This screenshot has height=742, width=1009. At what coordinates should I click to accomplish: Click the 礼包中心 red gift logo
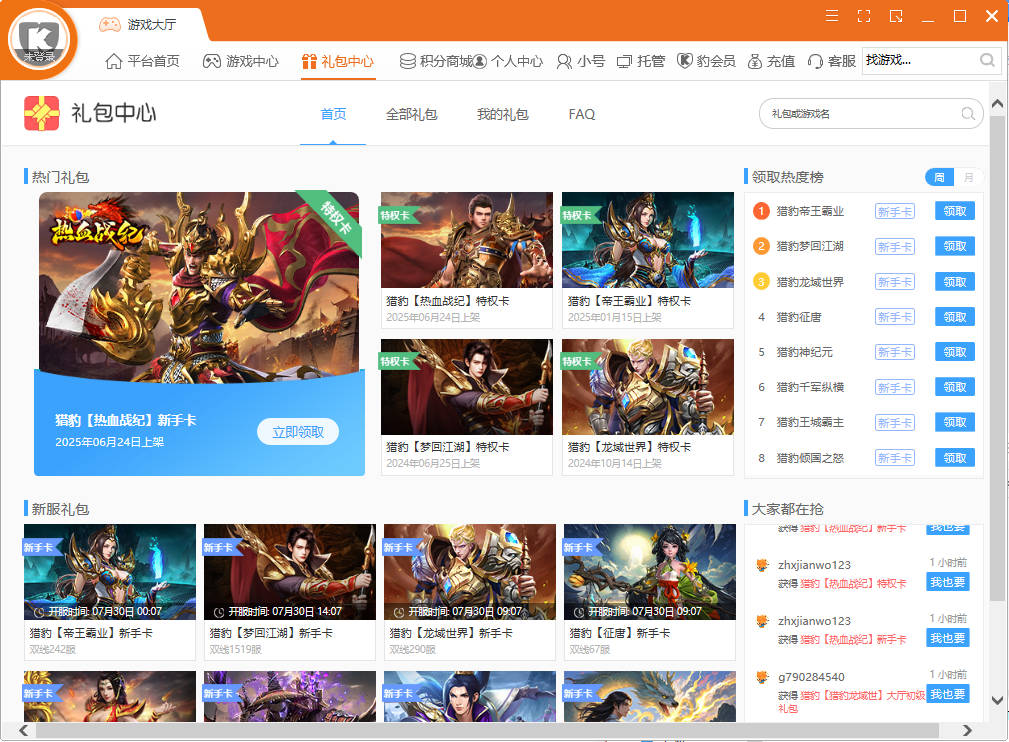pyautogui.click(x=42, y=113)
